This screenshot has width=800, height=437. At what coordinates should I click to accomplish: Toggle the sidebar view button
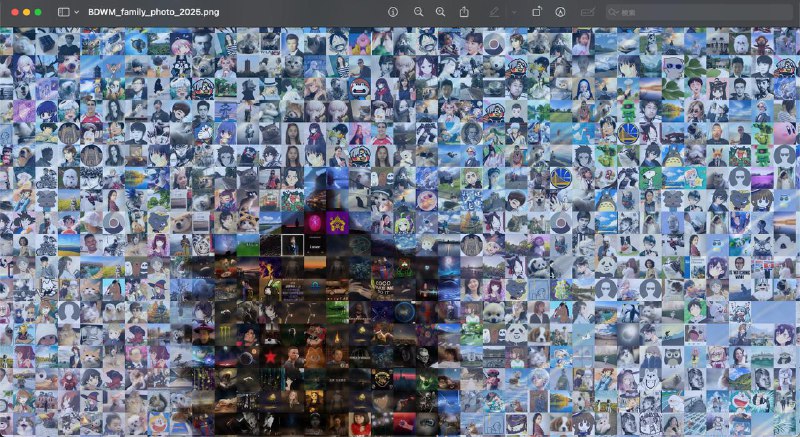[x=63, y=12]
